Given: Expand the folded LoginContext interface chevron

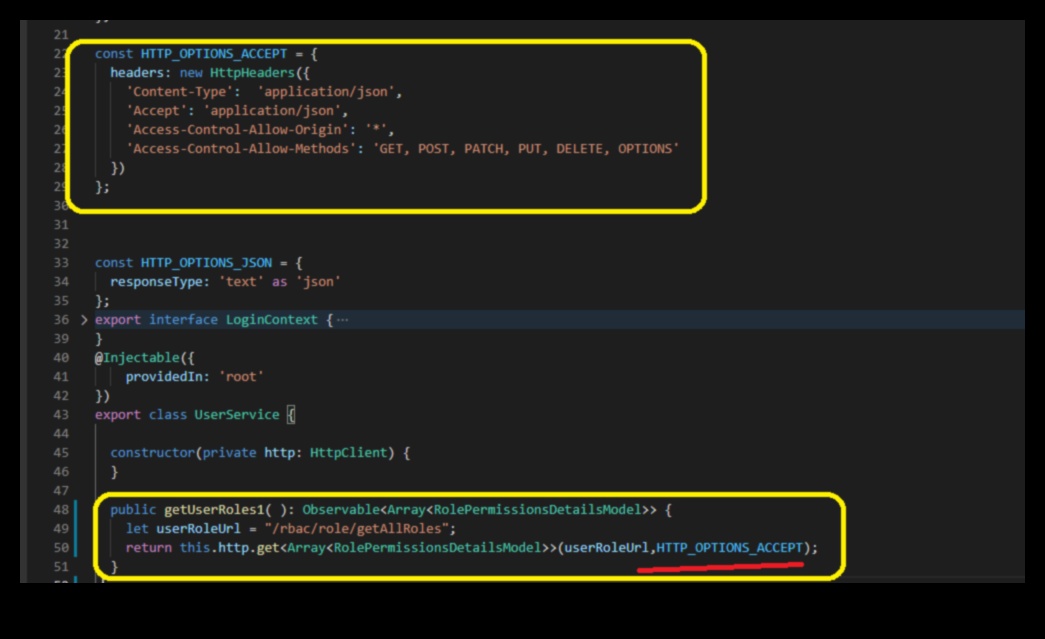Looking at the screenshot, I should (x=85, y=320).
